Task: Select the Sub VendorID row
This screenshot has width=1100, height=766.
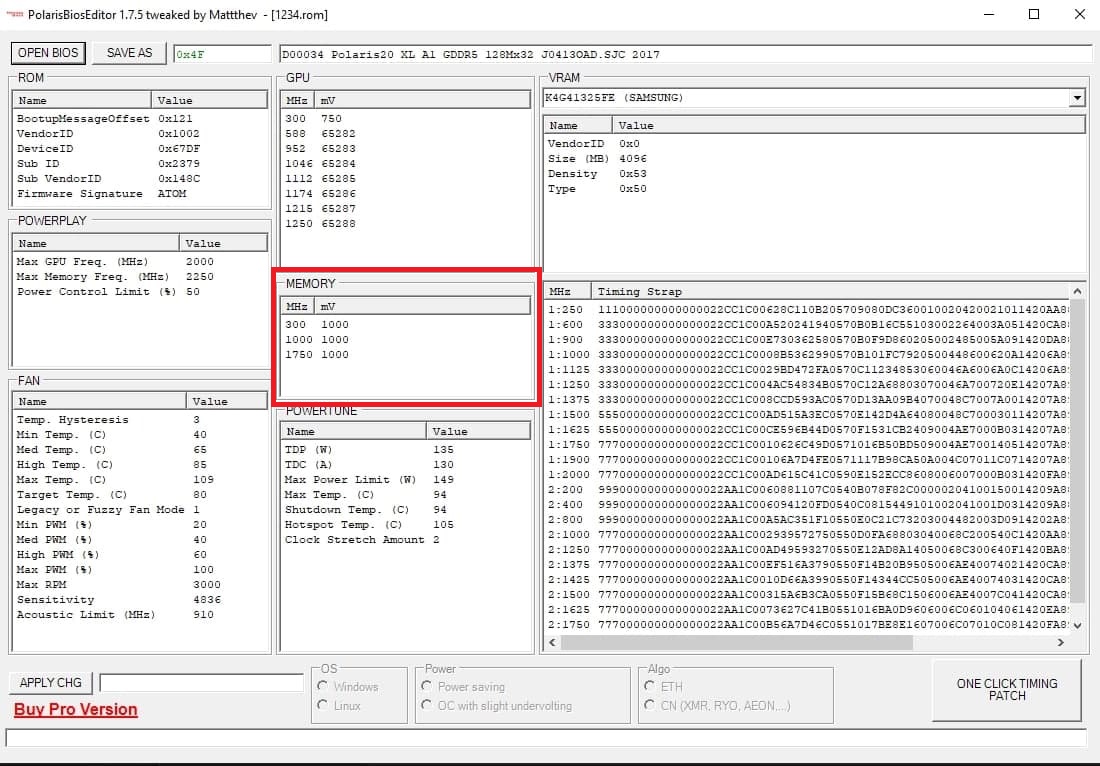Action: pos(140,179)
